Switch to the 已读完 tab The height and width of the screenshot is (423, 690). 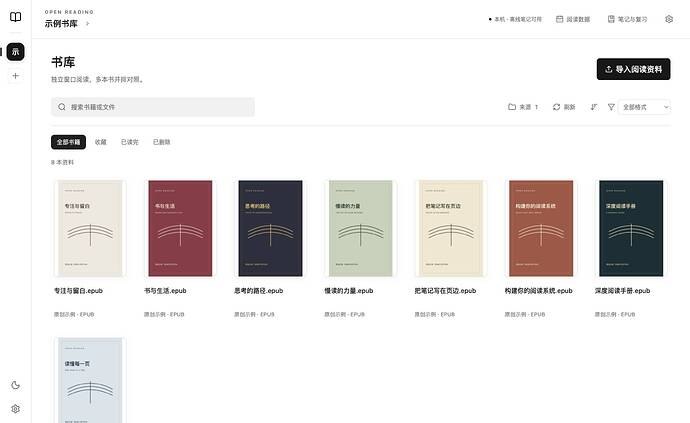130,142
